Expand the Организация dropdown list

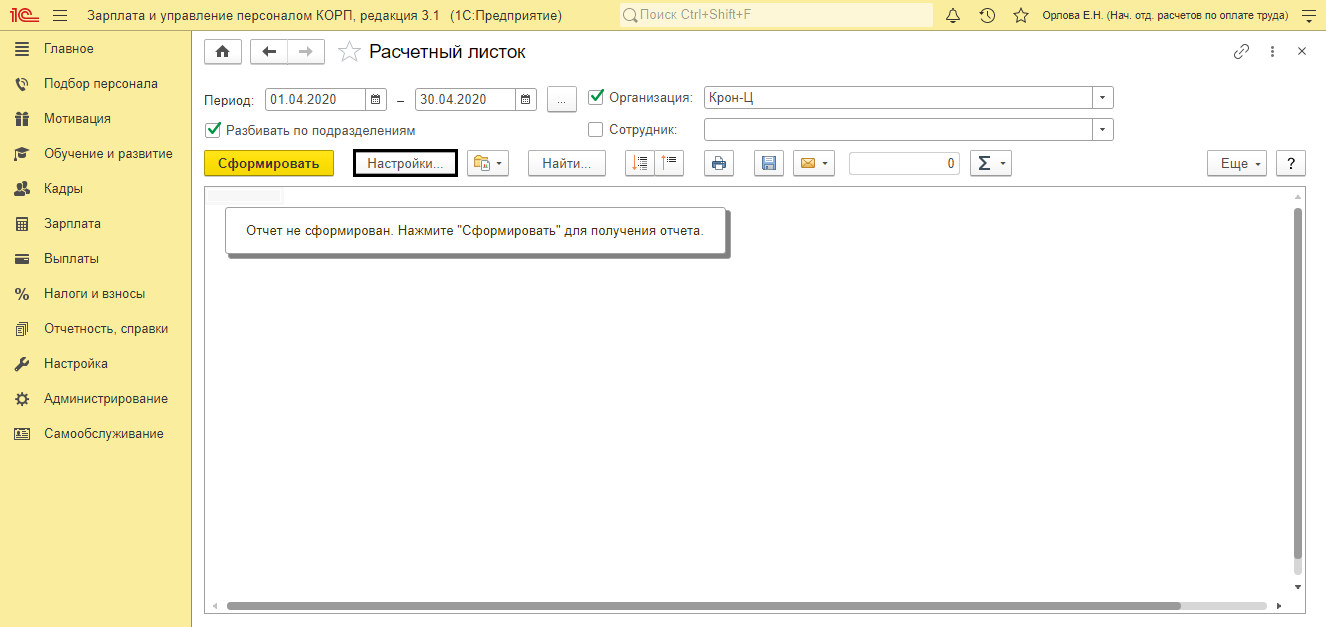pyautogui.click(x=1102, y=98)
